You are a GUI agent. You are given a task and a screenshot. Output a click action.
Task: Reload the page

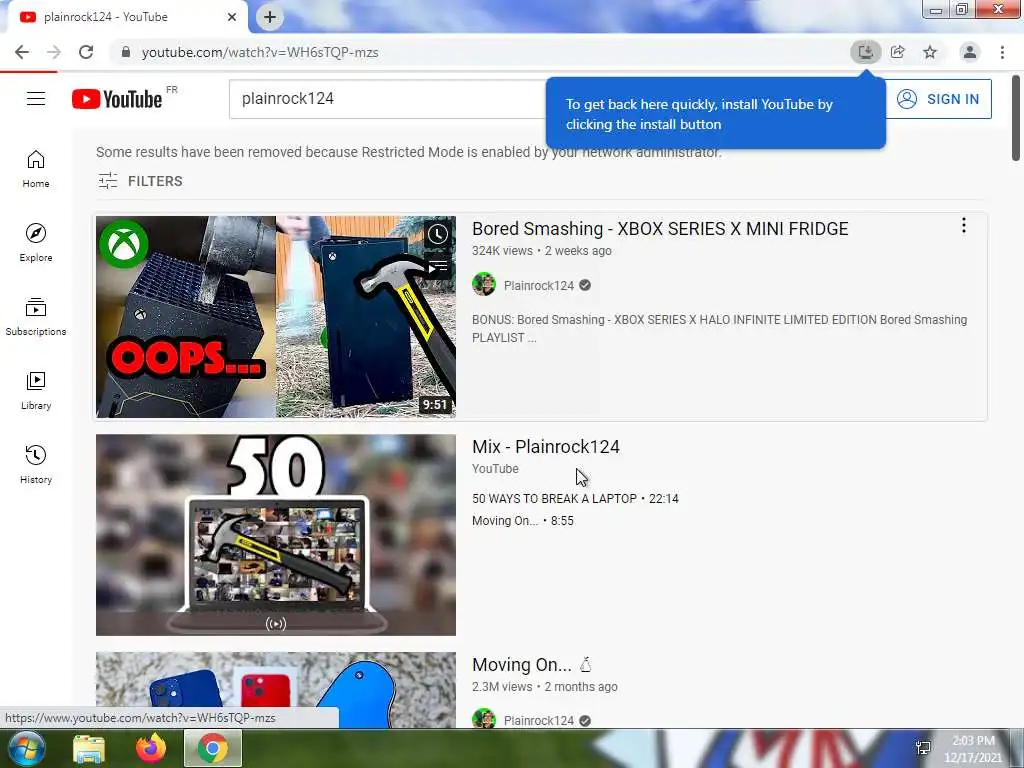(86, 52)
